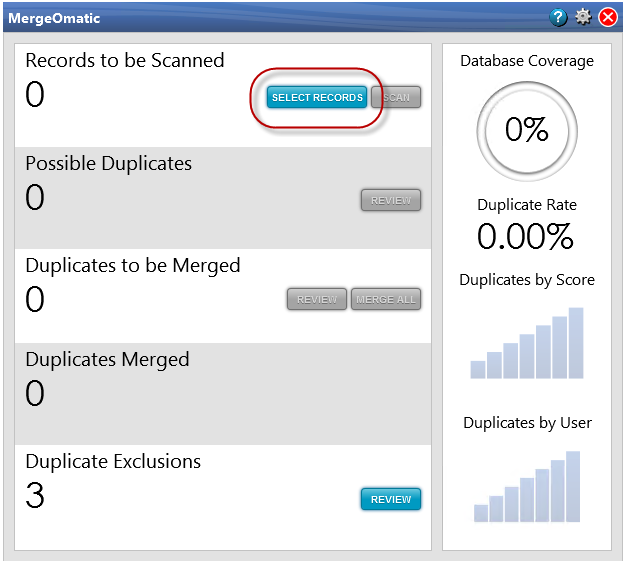This screenshot has height=564, width=627.
Task: Click the Records to be Scanned heading
Action: click(125, 61)
